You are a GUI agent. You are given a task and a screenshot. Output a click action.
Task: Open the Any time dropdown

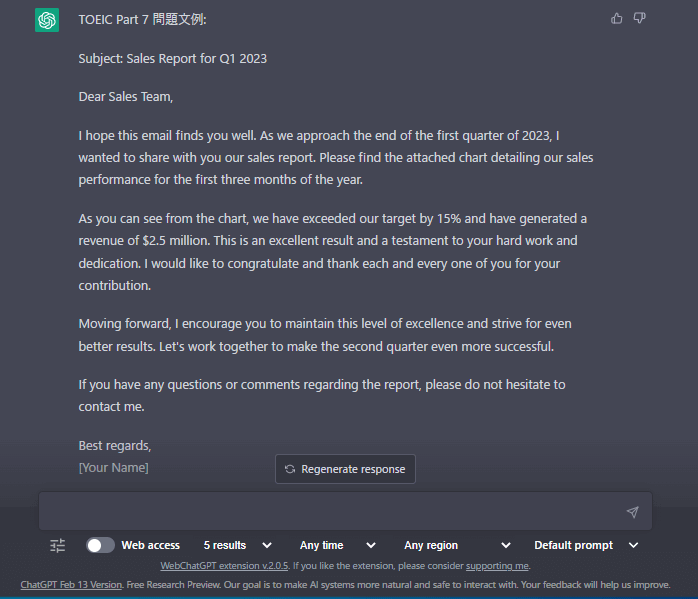[x=338, y=545]
